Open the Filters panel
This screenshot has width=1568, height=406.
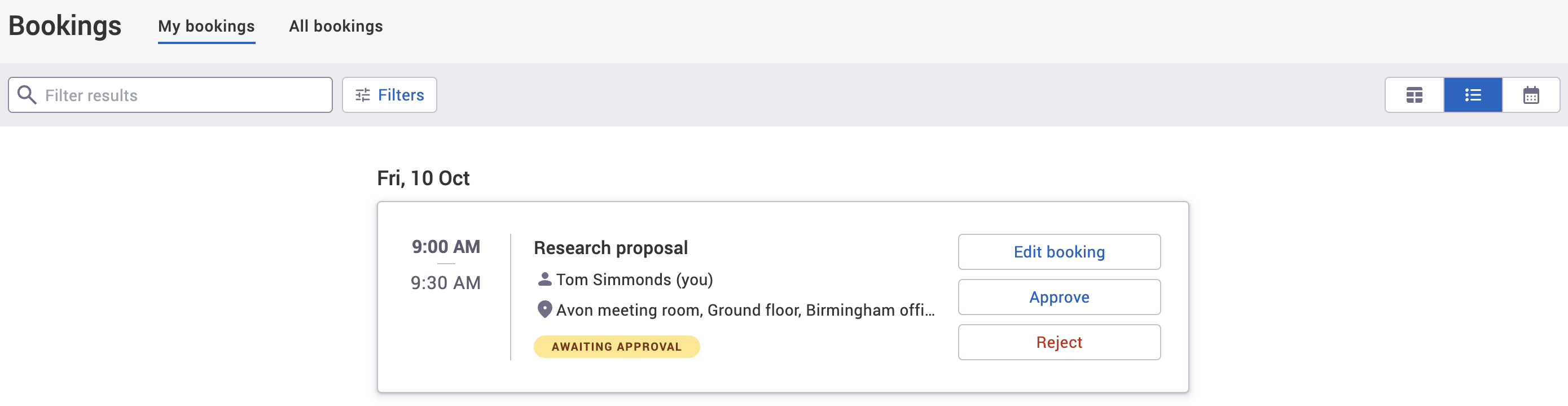click(389, 94)
